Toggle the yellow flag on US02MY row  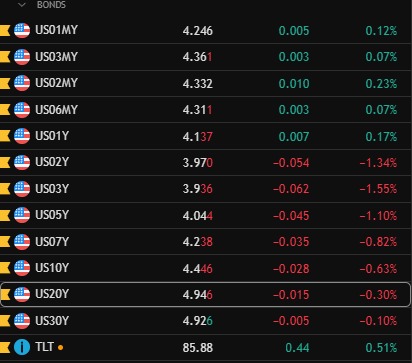click(5, 83)
